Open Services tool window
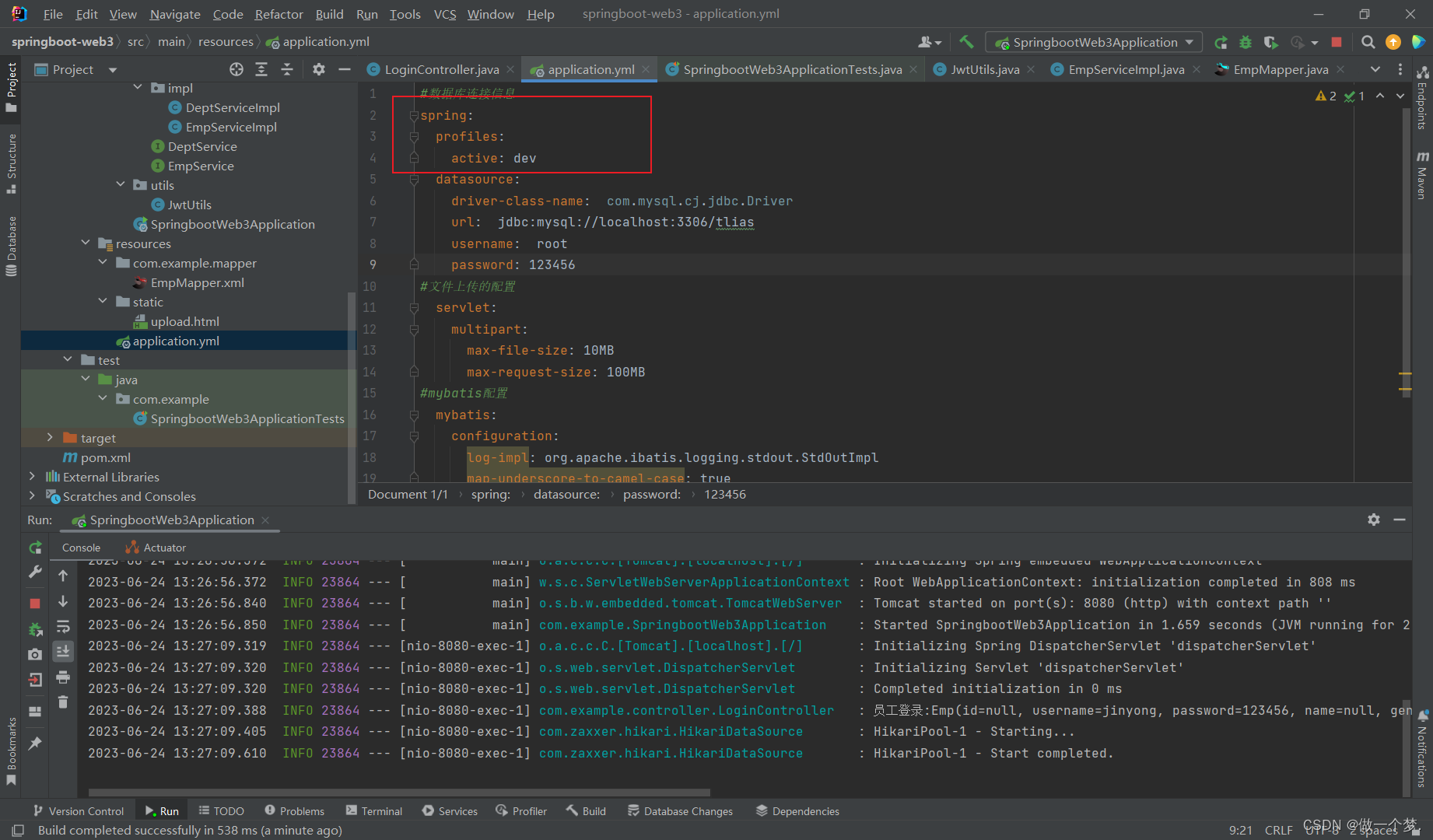The width and height of the screenshot is (1433, 840). point(450,810)
